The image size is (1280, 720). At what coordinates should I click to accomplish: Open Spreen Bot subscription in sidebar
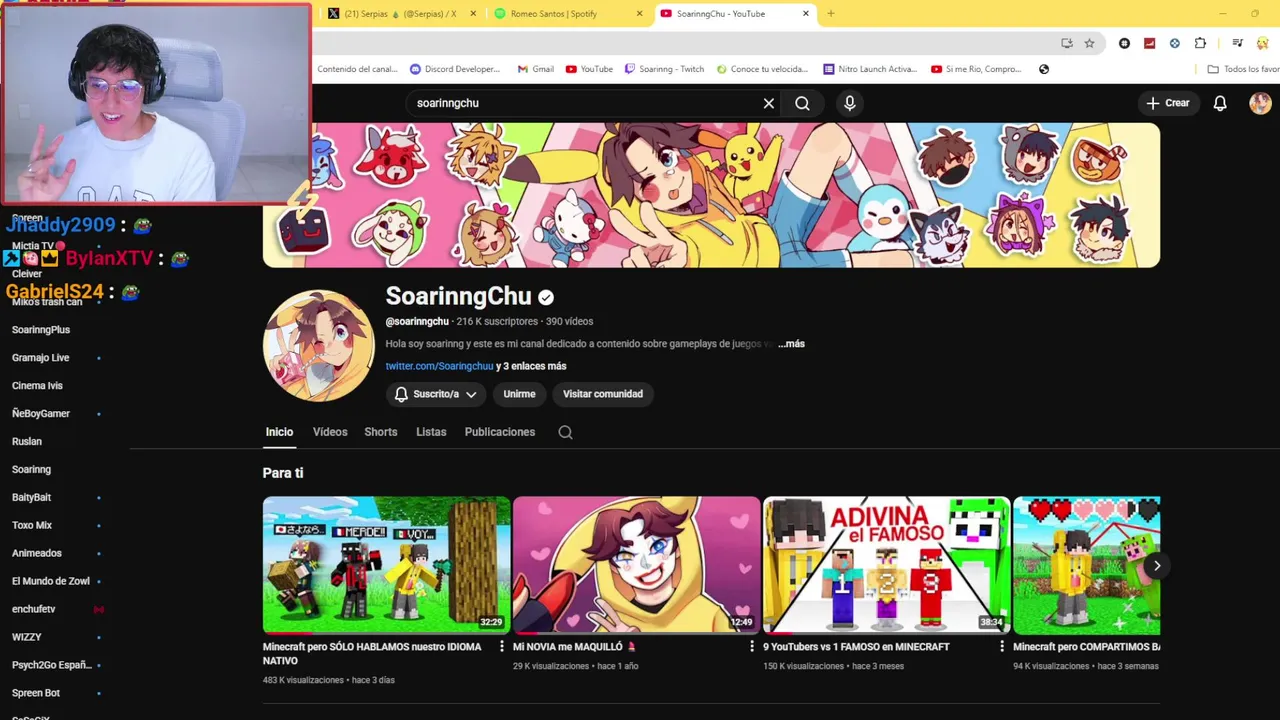pos(36,694)
